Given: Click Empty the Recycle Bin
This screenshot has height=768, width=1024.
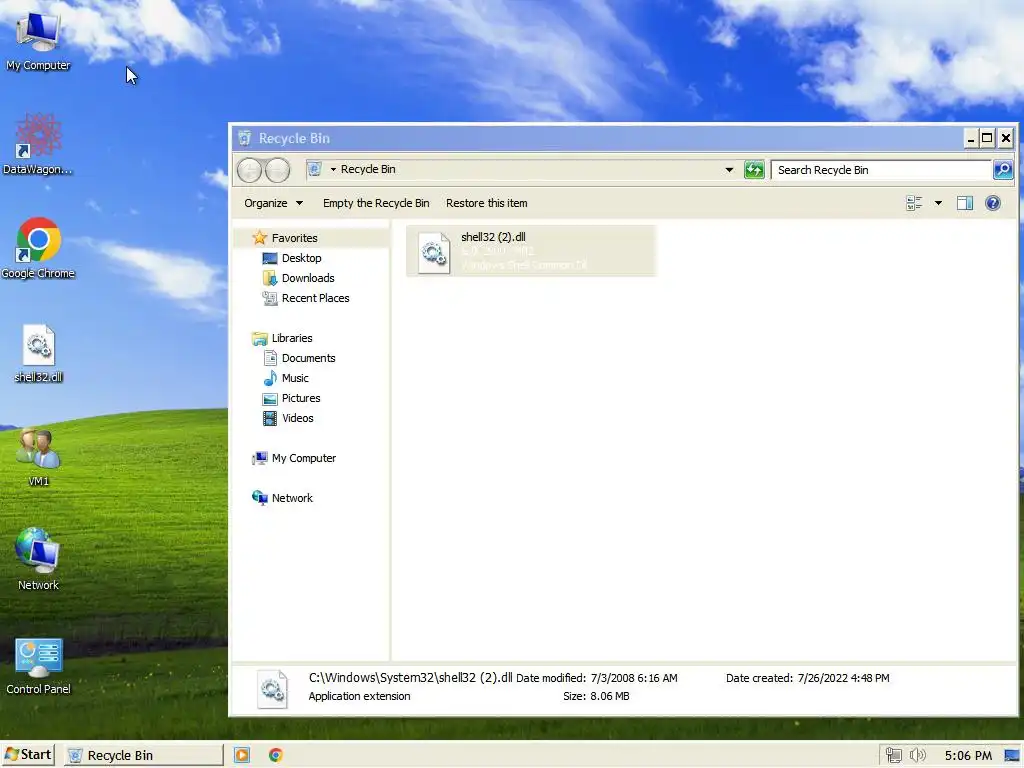Looking at the screenshot, I should click(376, 203).
